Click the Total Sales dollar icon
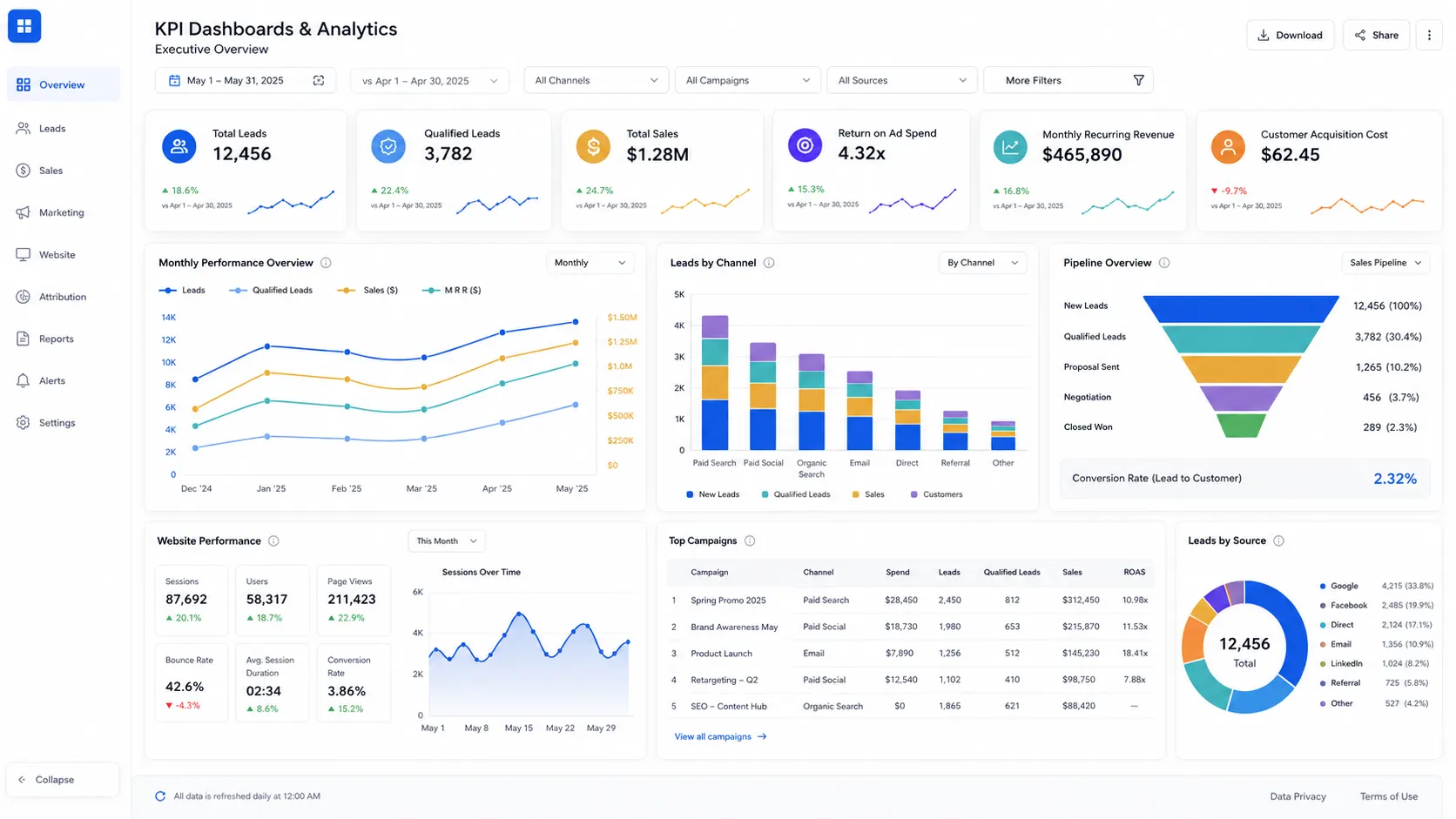 click(593, 146)
